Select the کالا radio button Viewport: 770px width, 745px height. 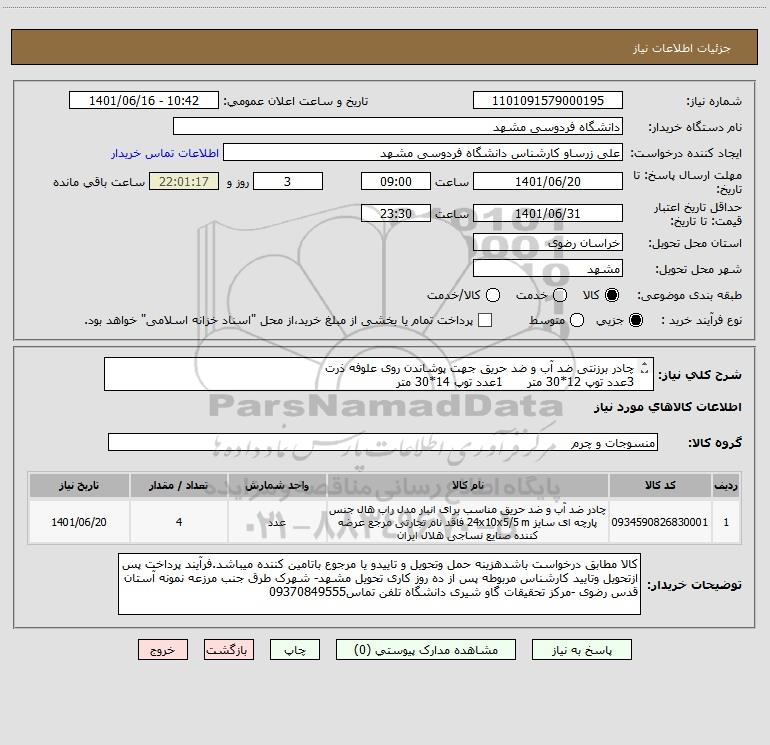[612, 295]
